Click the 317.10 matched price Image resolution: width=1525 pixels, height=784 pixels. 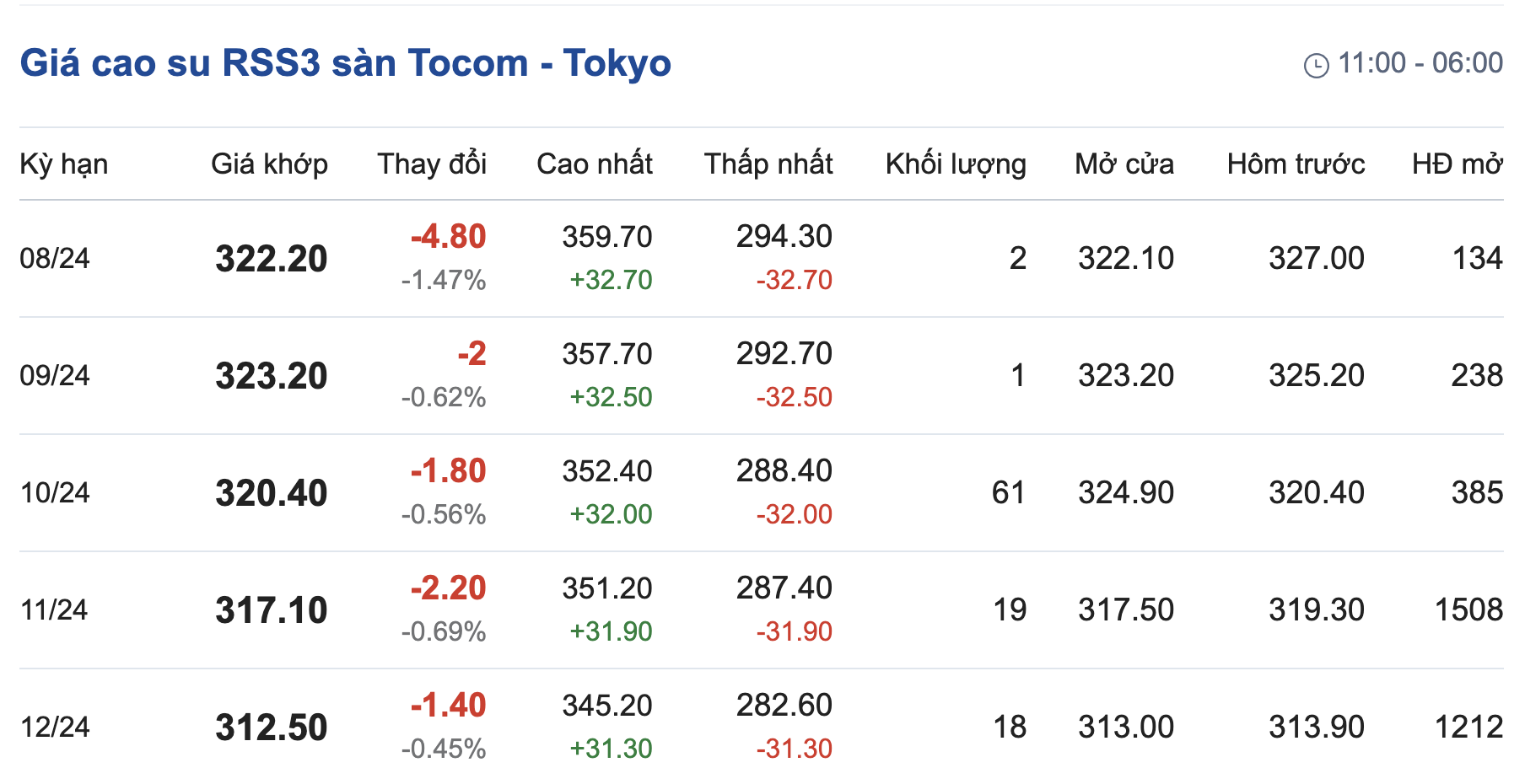[271, 609]
